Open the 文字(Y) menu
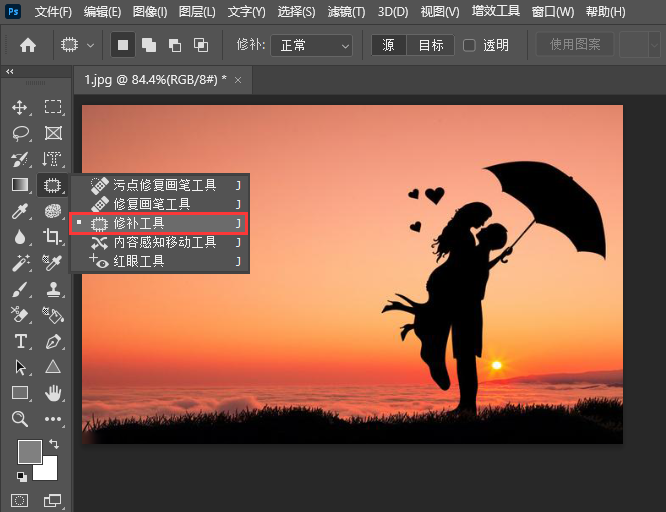 [x=246, y=12]
